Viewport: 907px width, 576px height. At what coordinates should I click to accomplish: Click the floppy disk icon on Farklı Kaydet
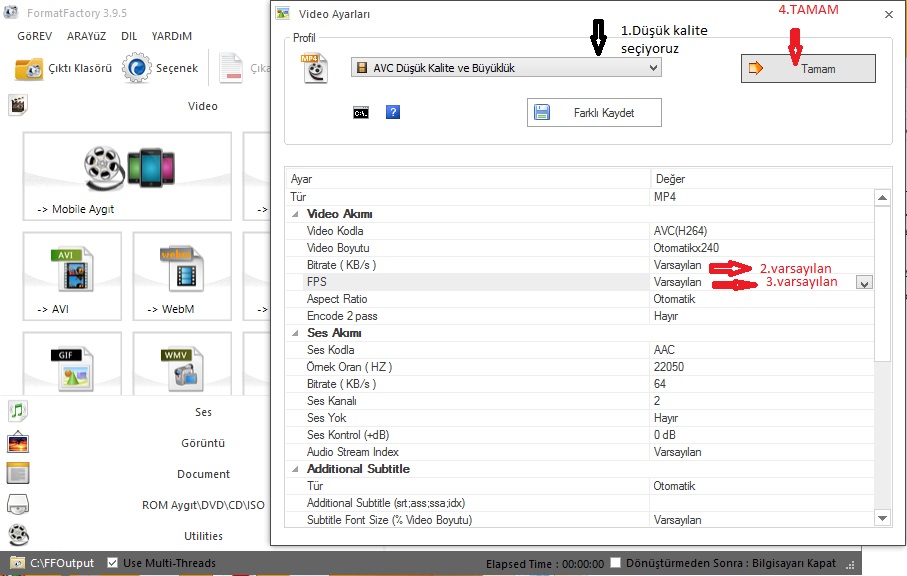point(542,112)
